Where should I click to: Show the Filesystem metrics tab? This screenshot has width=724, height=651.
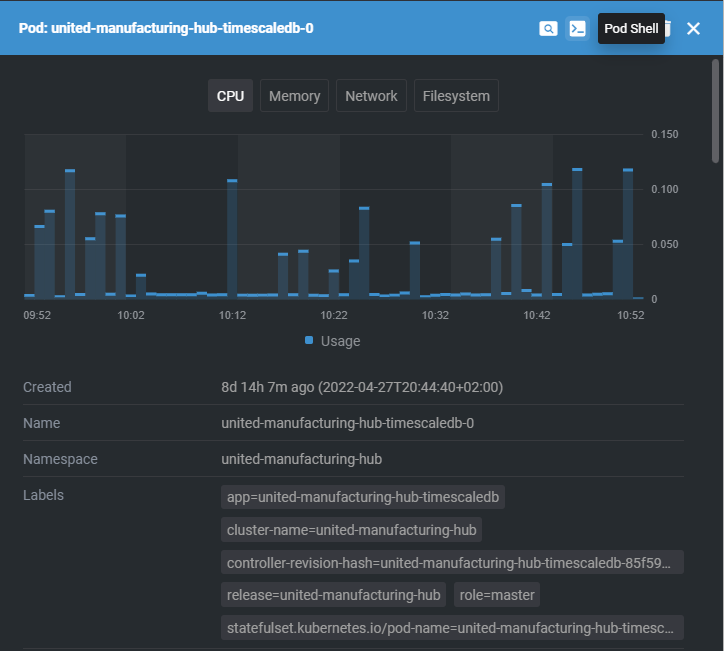pos(456,96)
